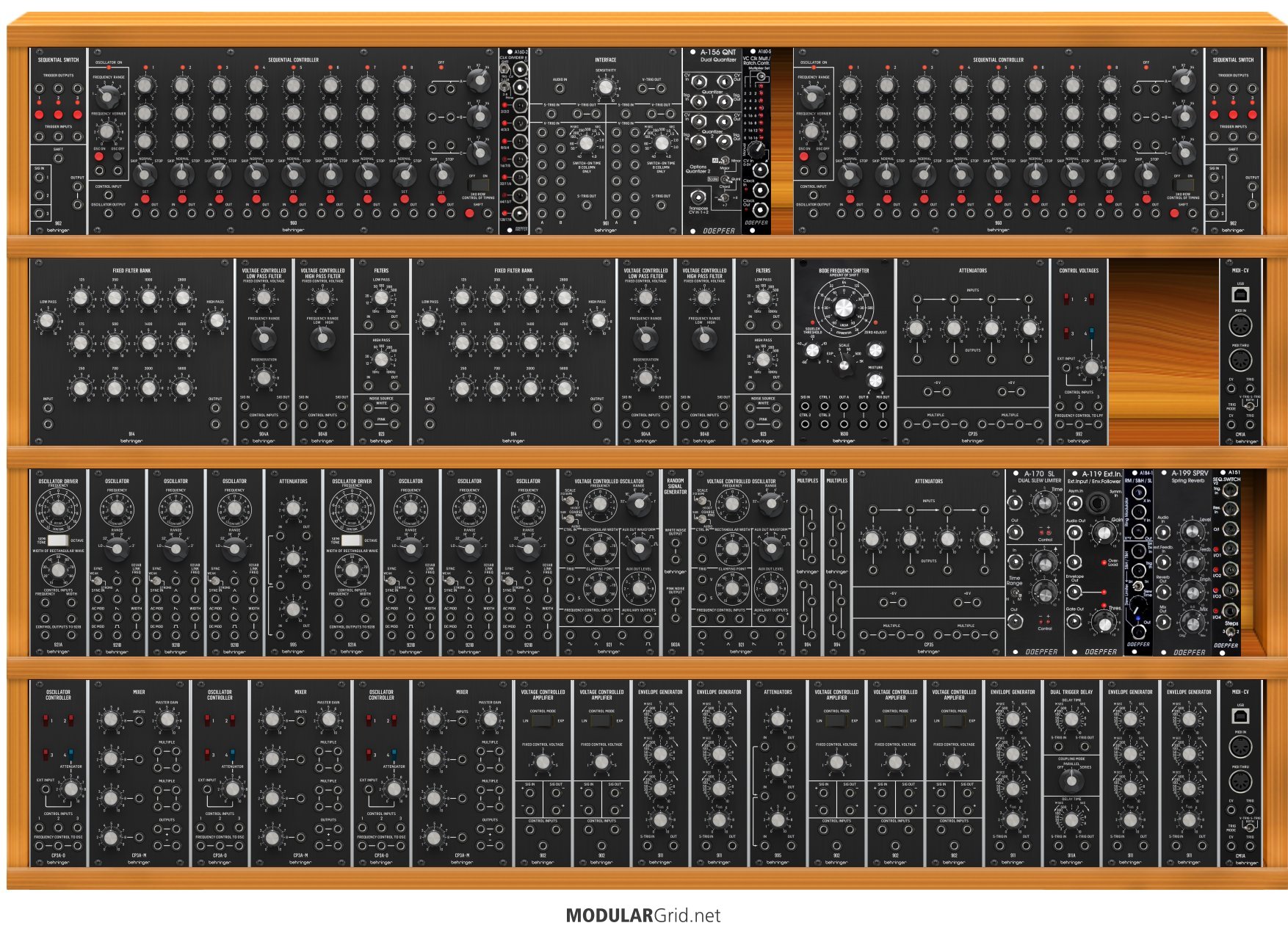Turn the Mix knob on A-199 Spring Reverb
The height and width of the screenshot is (931, 1288).
1193,623
